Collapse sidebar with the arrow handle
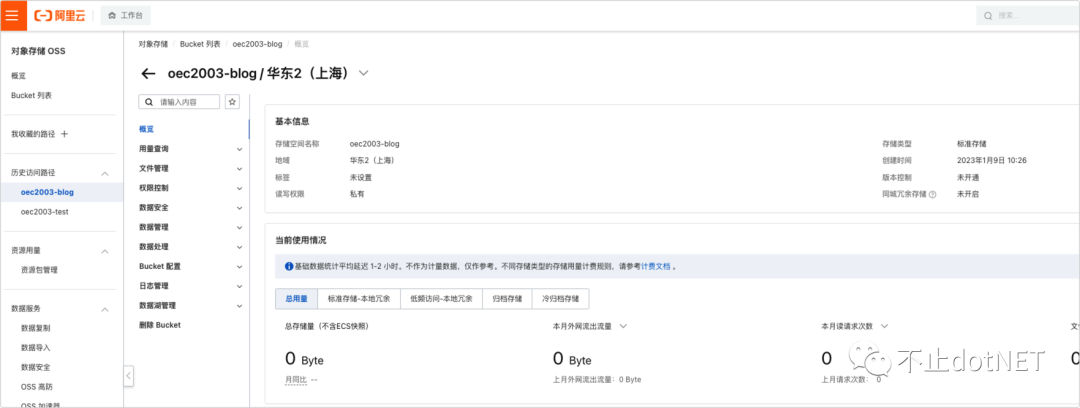Image resolution: width=1080 pixels, height=408 pixels. (128, 376)
